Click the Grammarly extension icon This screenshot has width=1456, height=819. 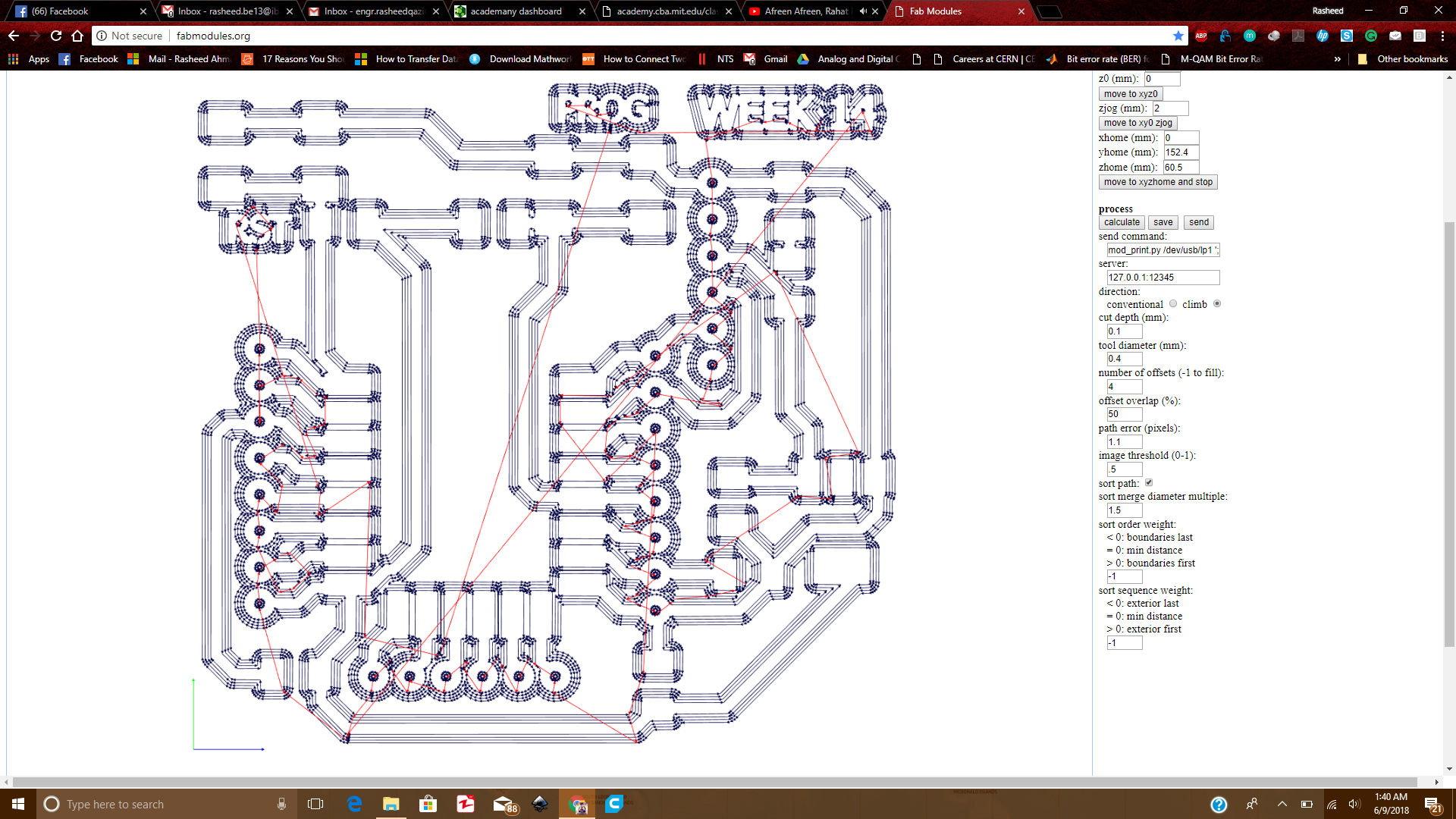tap(1371, 36)
